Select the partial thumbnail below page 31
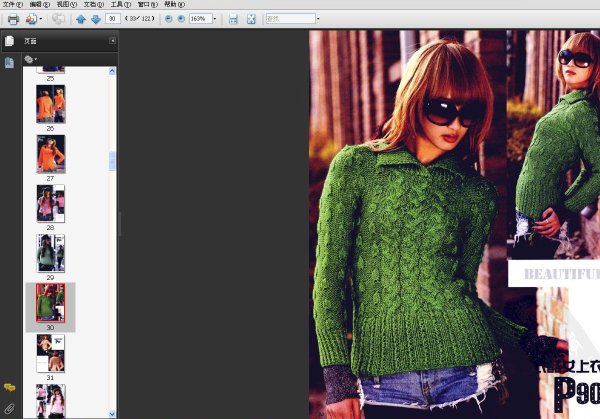The width and height of the screenshot is (600, 419). point(51,401)
